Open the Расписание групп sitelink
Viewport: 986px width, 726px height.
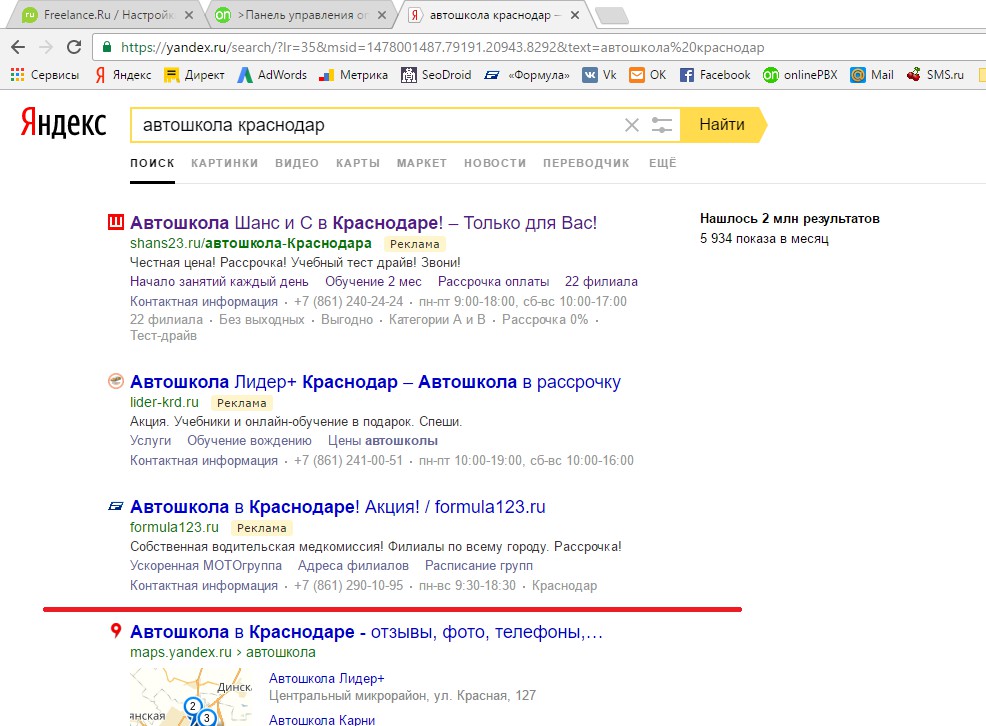(x=479, y=566)
